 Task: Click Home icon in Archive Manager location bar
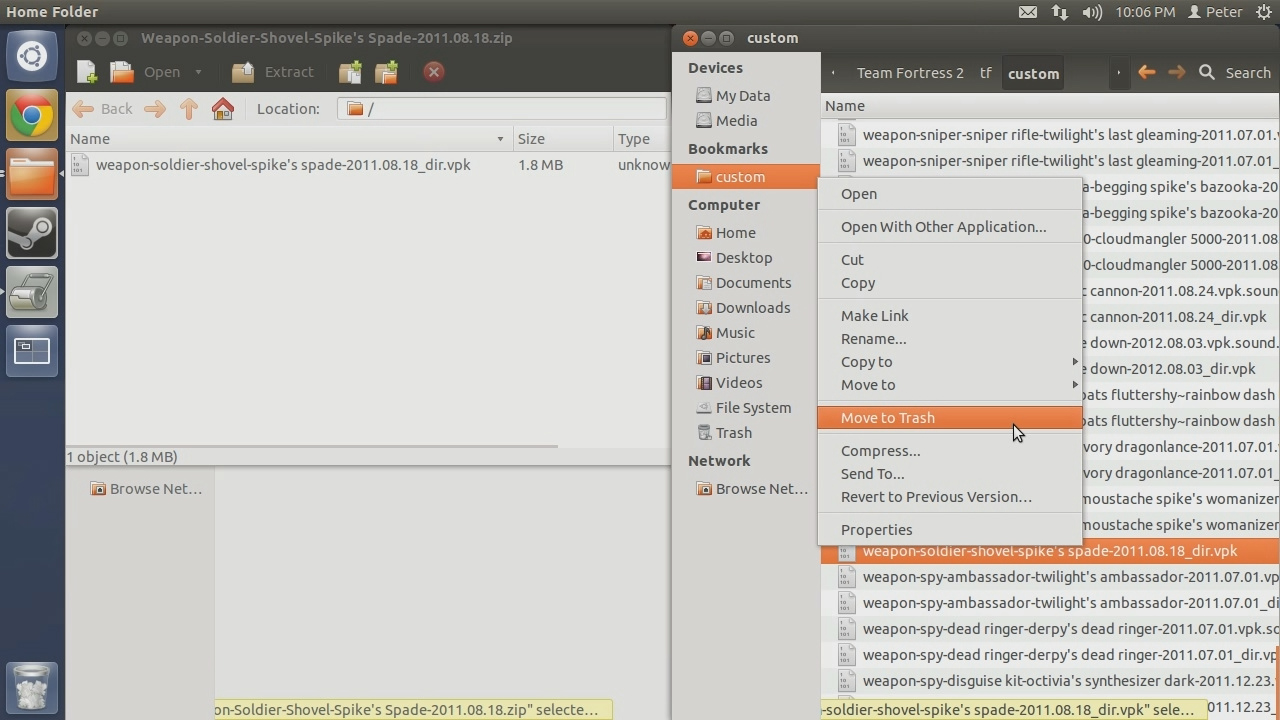click(x=223, y=109)
